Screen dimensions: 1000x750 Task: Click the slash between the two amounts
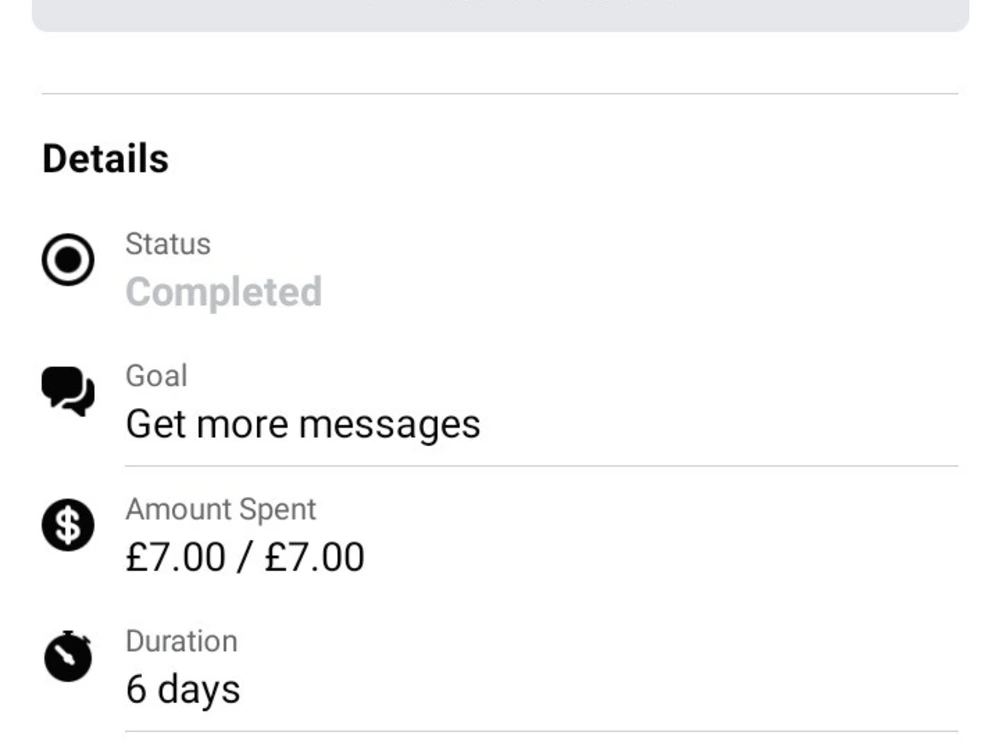coord(244,557)
